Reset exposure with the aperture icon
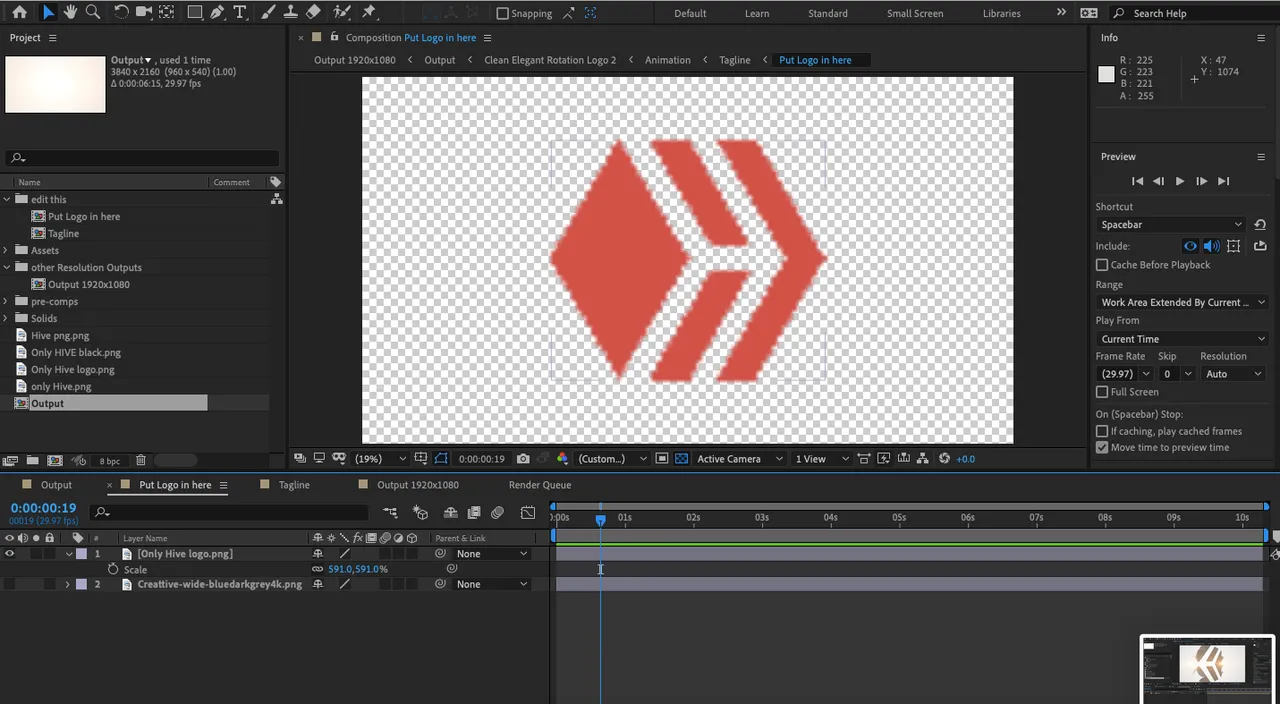Screen dimensions: 1280x704 [945, 459]
